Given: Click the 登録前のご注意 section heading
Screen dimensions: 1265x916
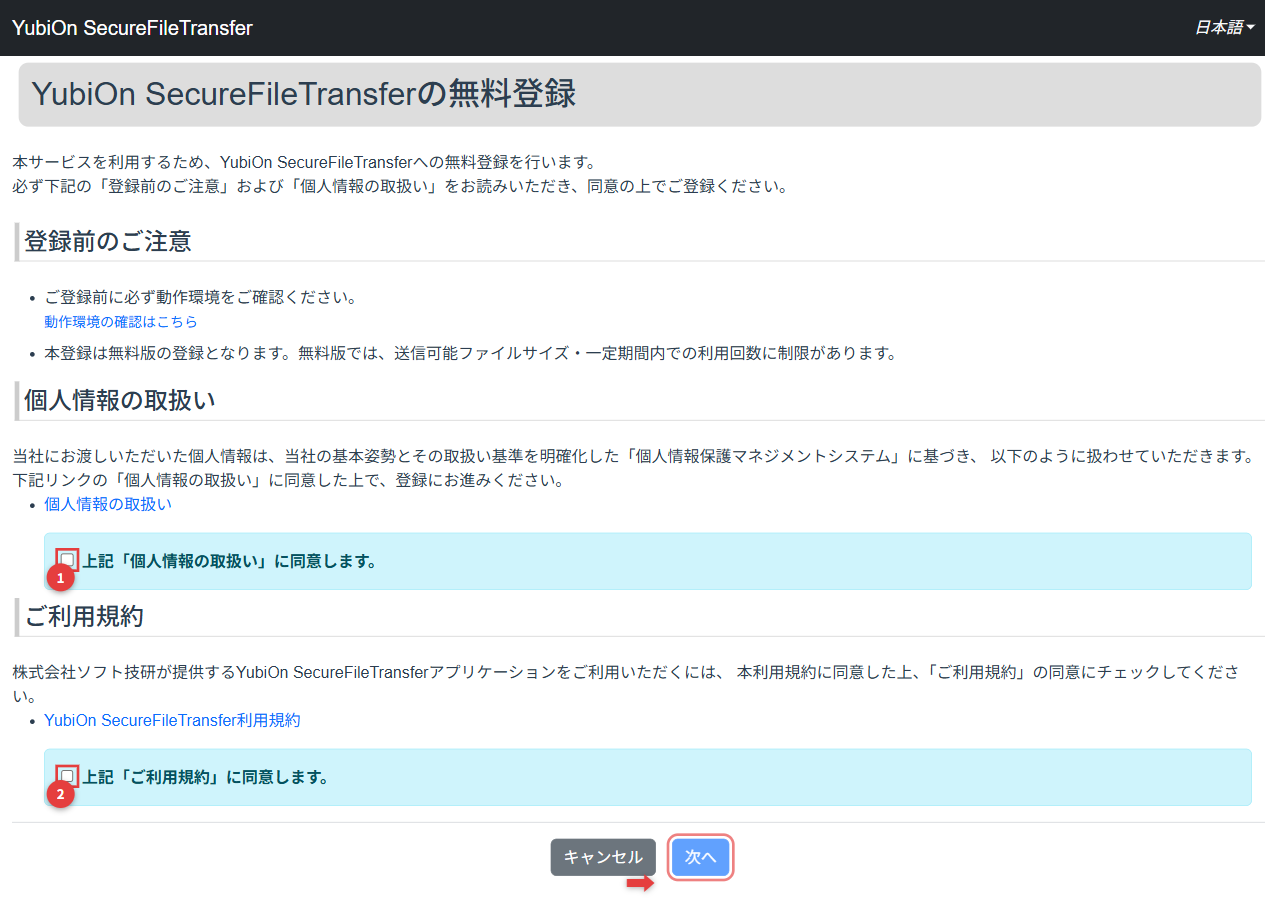Looking at the screenshot, I should (107, 242).
